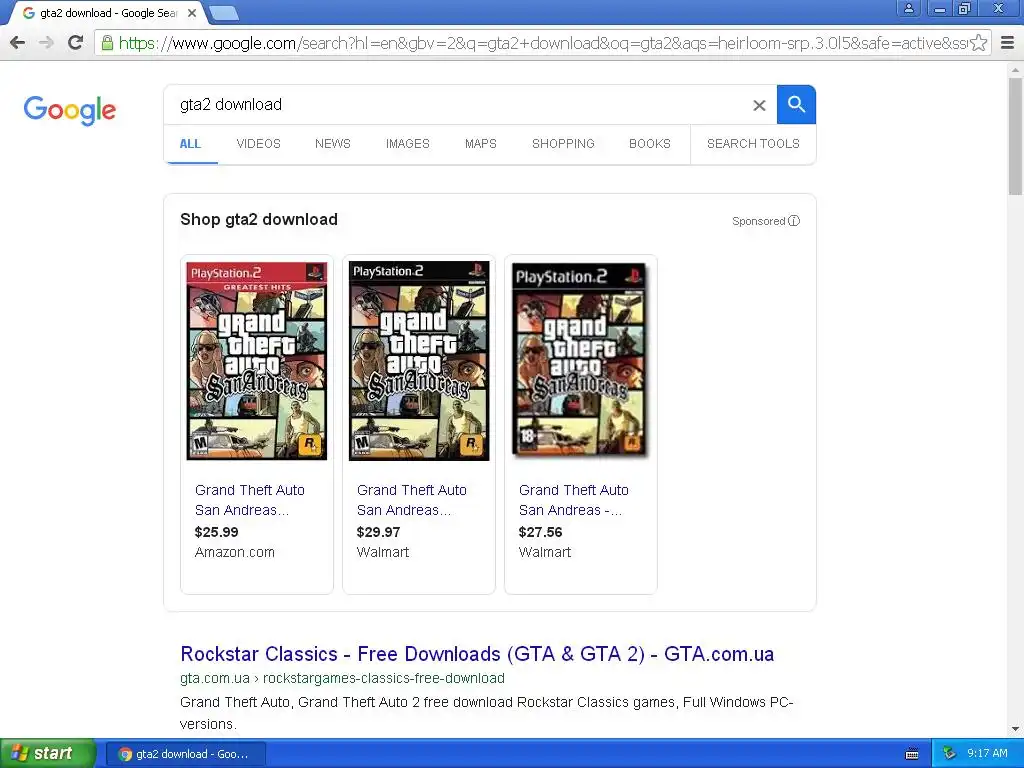Viewport: 1024px width, 768px height.
Task: Open the Amazon.com San Andreas cover thumbnail
Action: (x=257, y=361)
